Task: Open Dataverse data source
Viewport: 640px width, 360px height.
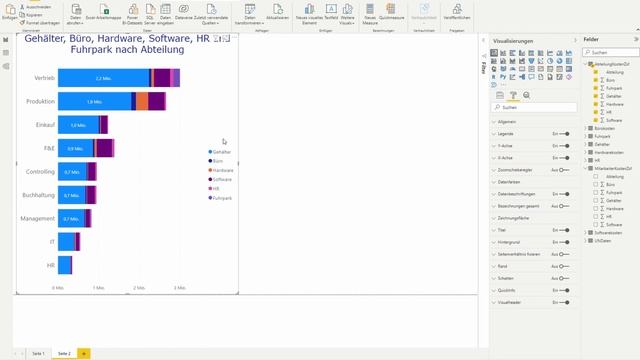Action: pos(184,12)
